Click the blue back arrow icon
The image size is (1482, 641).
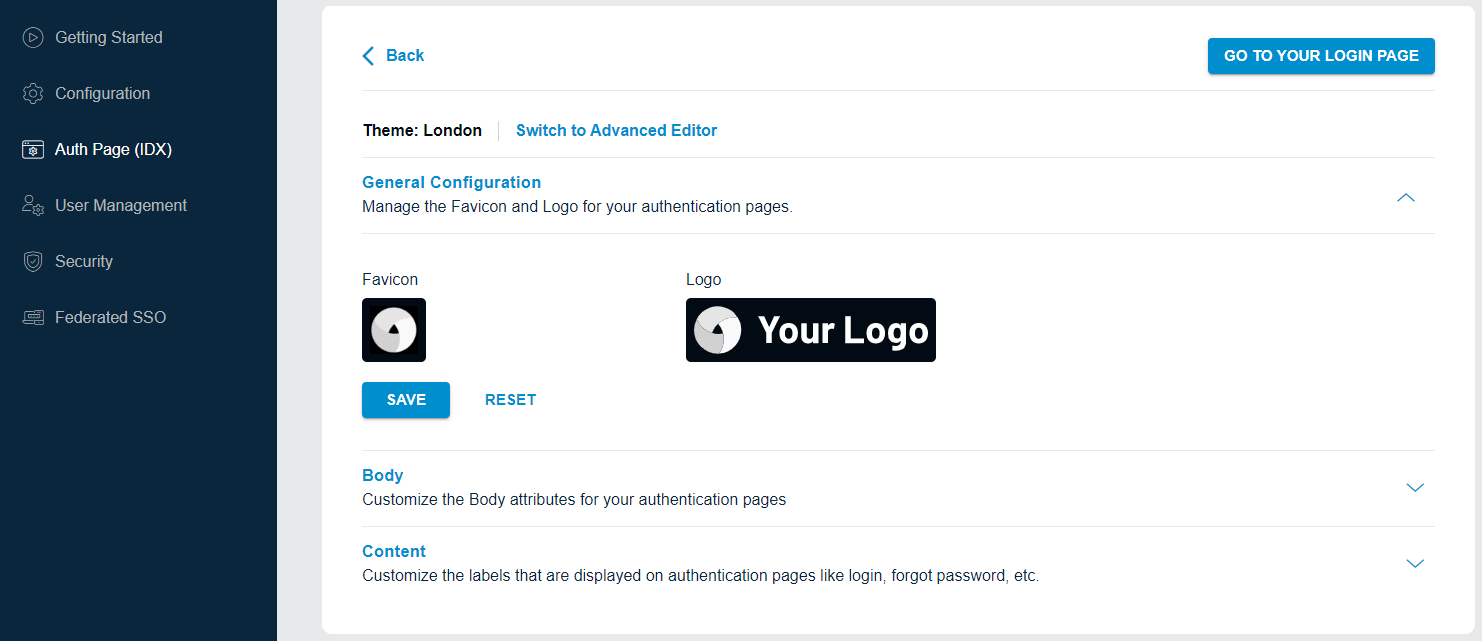point(368,55)
